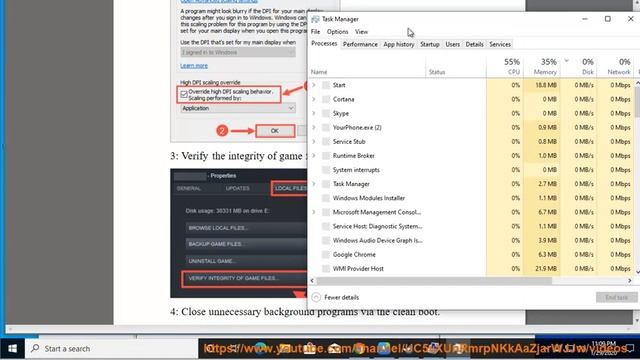Expand the YourPhone.exe (2) process group

[x=314, y=127]
